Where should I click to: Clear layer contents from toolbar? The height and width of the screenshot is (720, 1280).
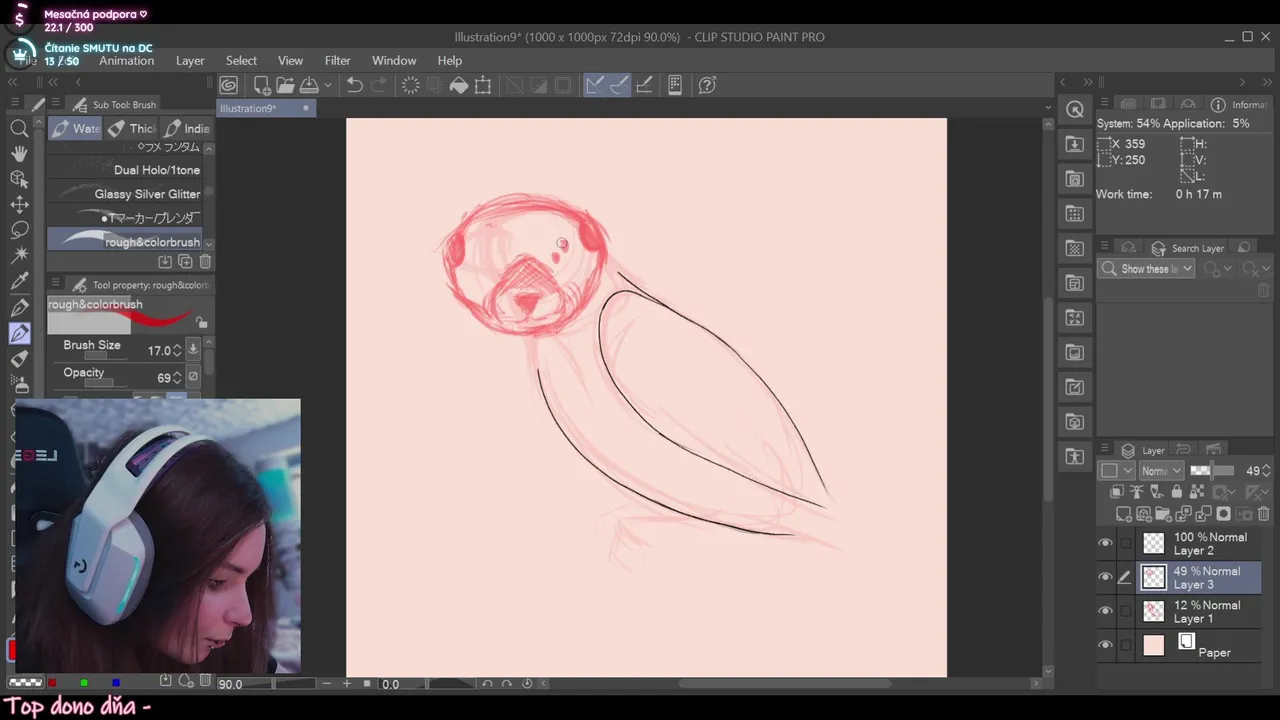pos(411,85)
